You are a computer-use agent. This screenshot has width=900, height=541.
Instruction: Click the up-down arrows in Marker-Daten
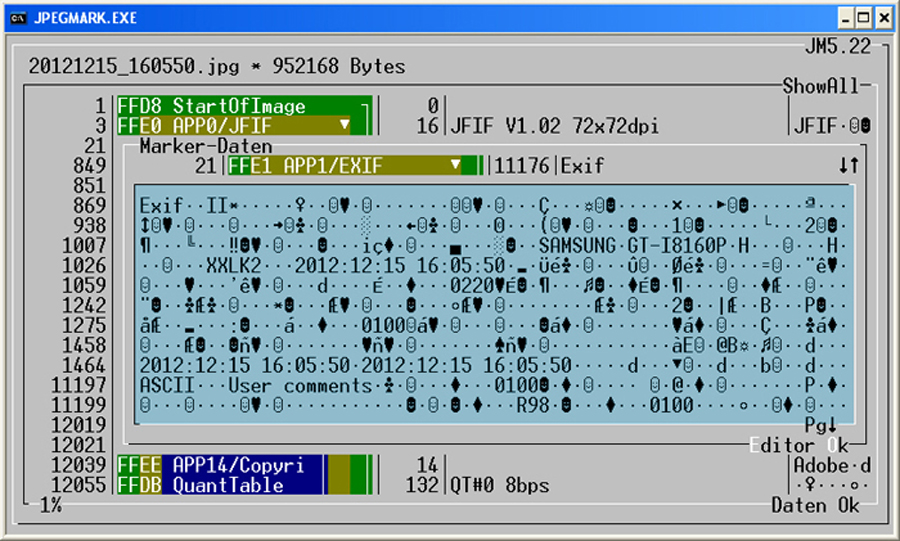tap(849, 166)
